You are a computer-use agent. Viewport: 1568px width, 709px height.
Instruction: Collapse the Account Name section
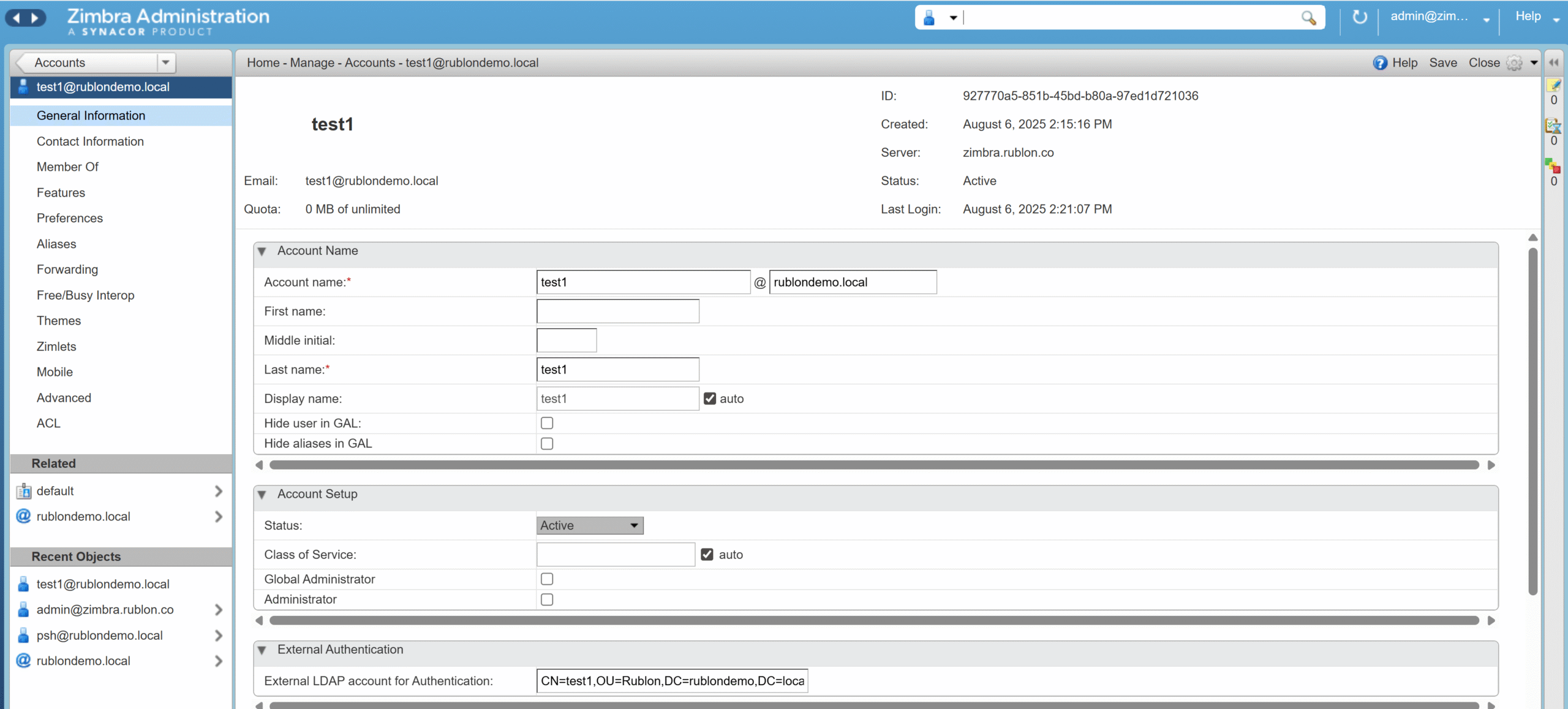pos(262,251)
